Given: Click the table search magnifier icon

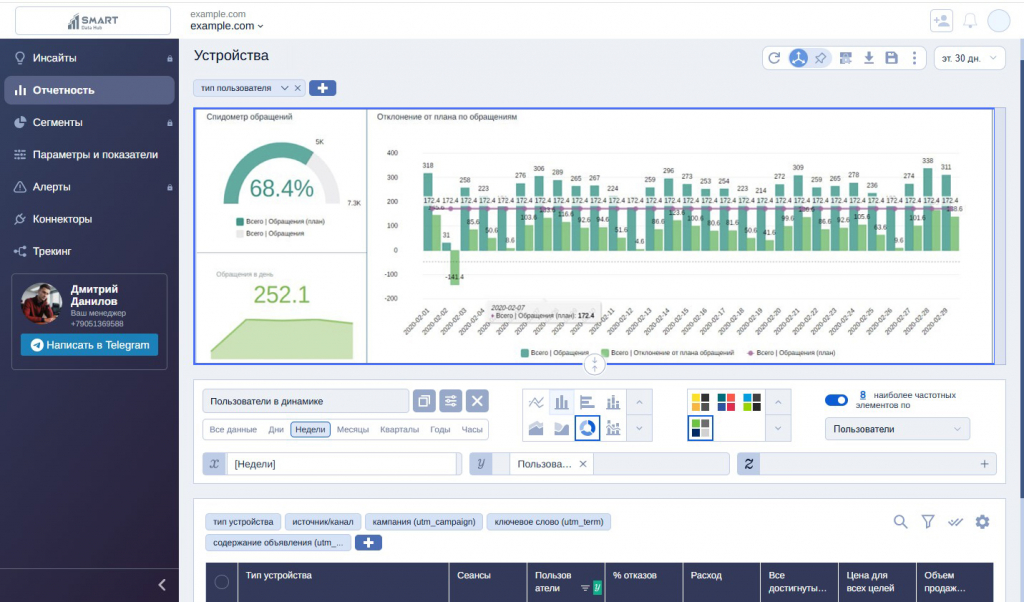Looking at the screenshot, I should (x=900, y=521).
